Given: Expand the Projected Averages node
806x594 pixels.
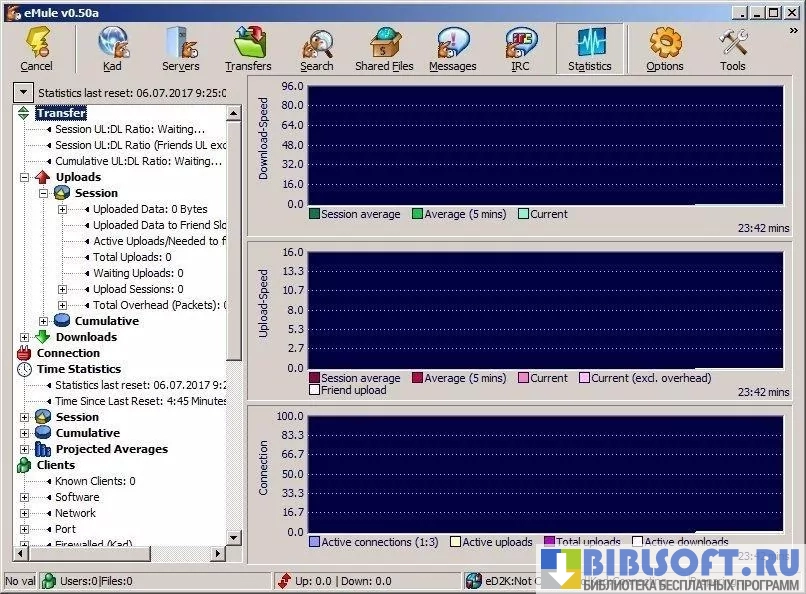Looking at the screenshot, I should (25, 449).
